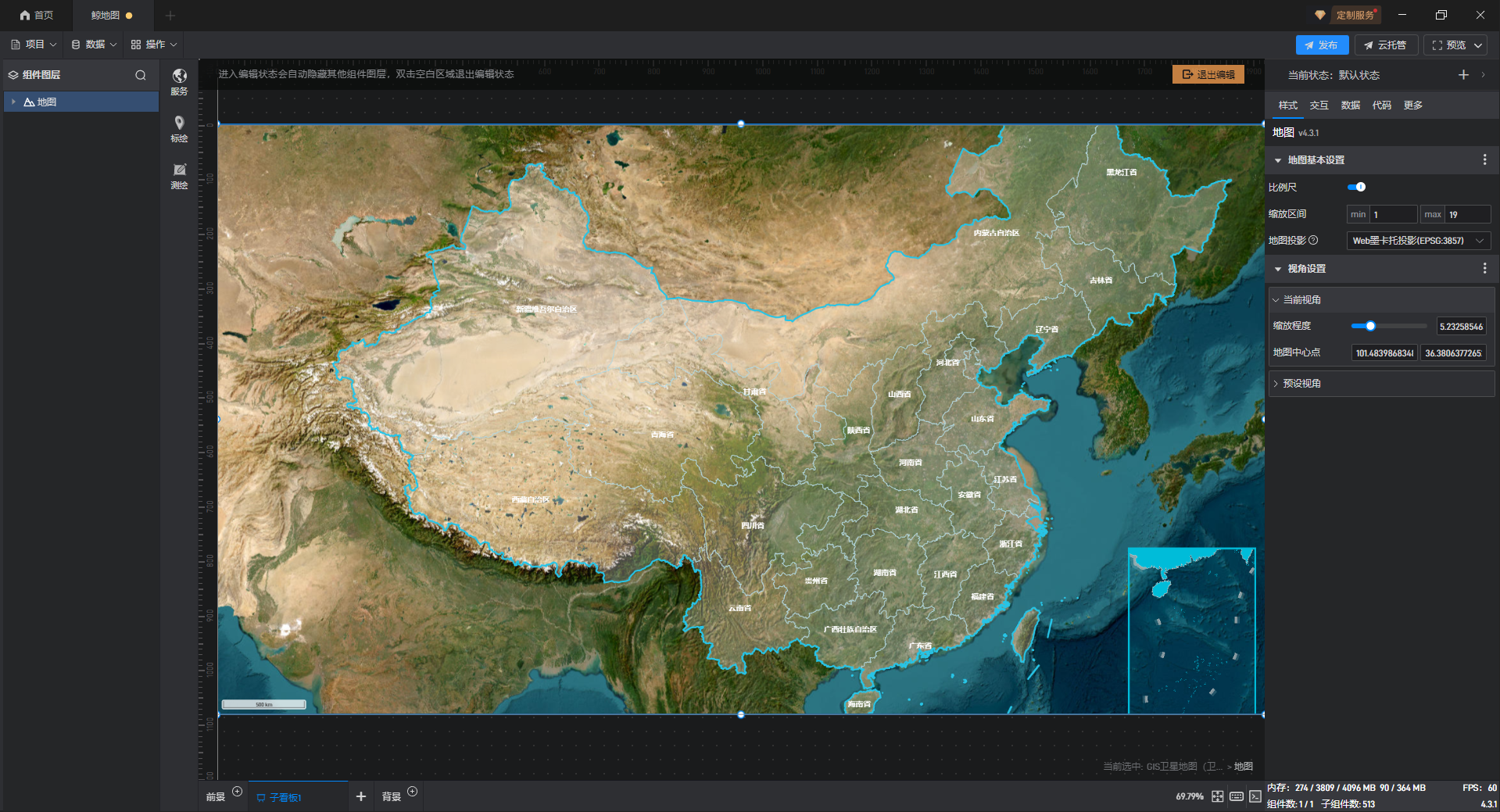Image resolution: width=1500 pixels, height=812 pixels.
Task: Open the 服务 (Service) globe tool
Action: click(179, 81)
